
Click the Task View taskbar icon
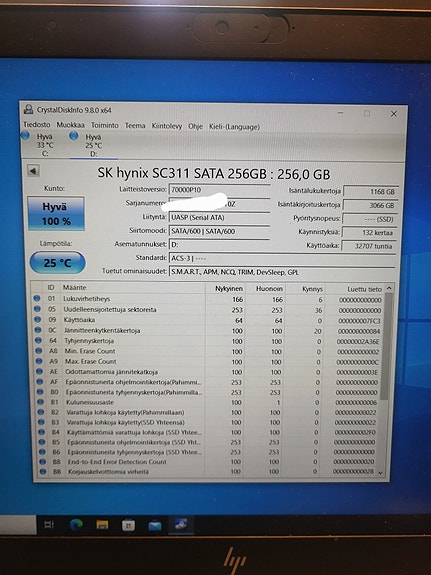pyautogui.click(x=49, y=524)
